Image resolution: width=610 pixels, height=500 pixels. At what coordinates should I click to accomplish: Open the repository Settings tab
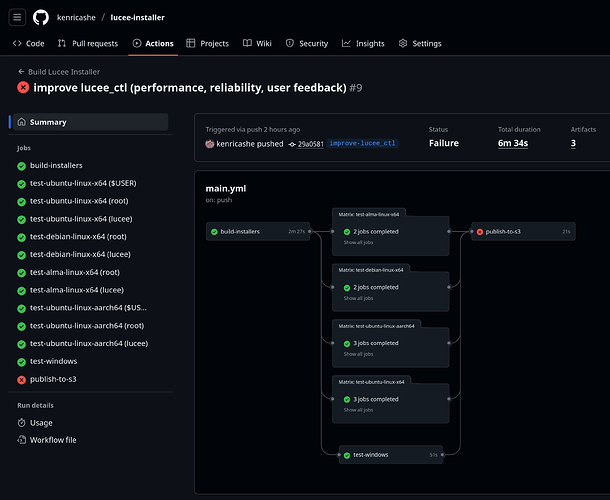[420, 44]
